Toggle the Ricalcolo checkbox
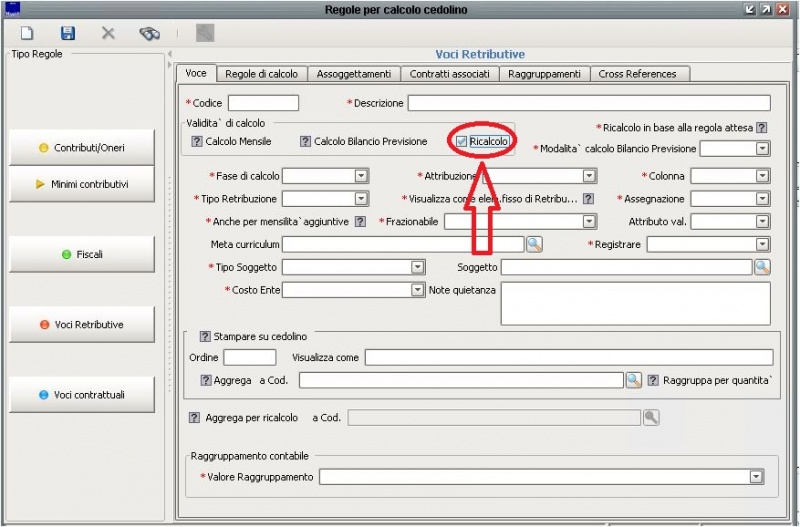The image size is (800, 527). [x=461, y=142]
